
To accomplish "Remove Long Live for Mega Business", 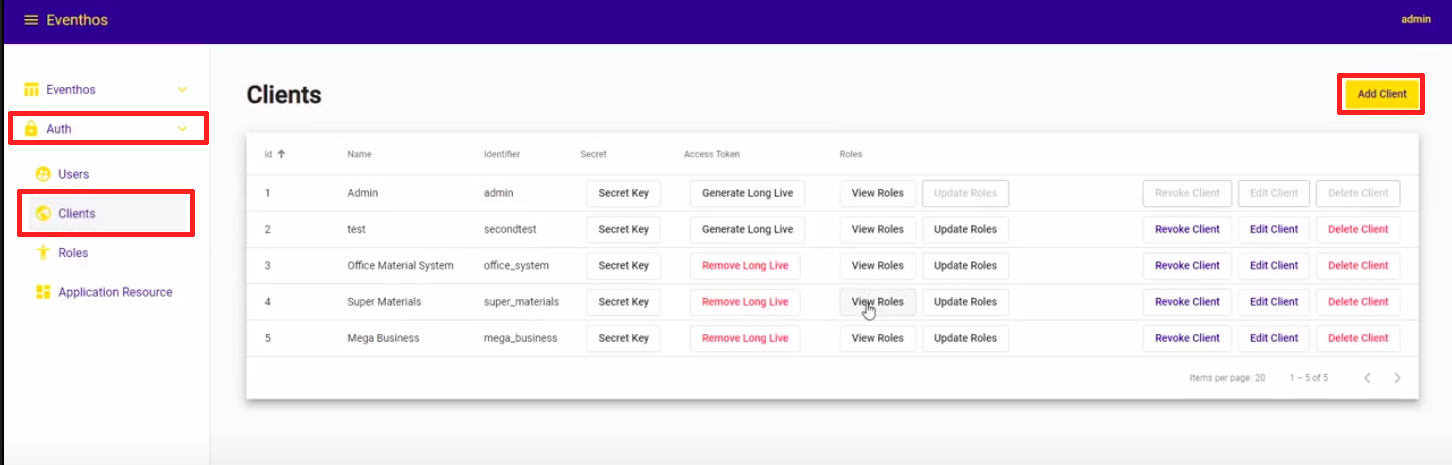I will [x=745, y=338].
